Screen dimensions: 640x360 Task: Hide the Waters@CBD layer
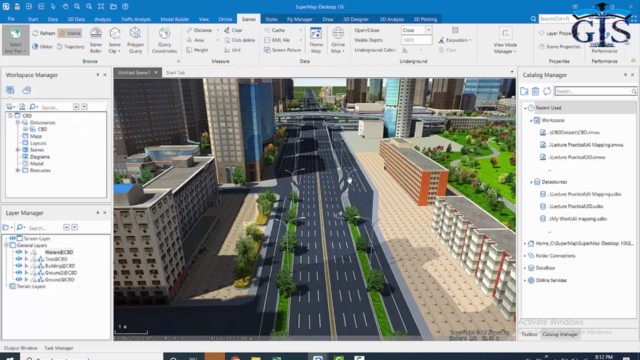pos(19,252)
